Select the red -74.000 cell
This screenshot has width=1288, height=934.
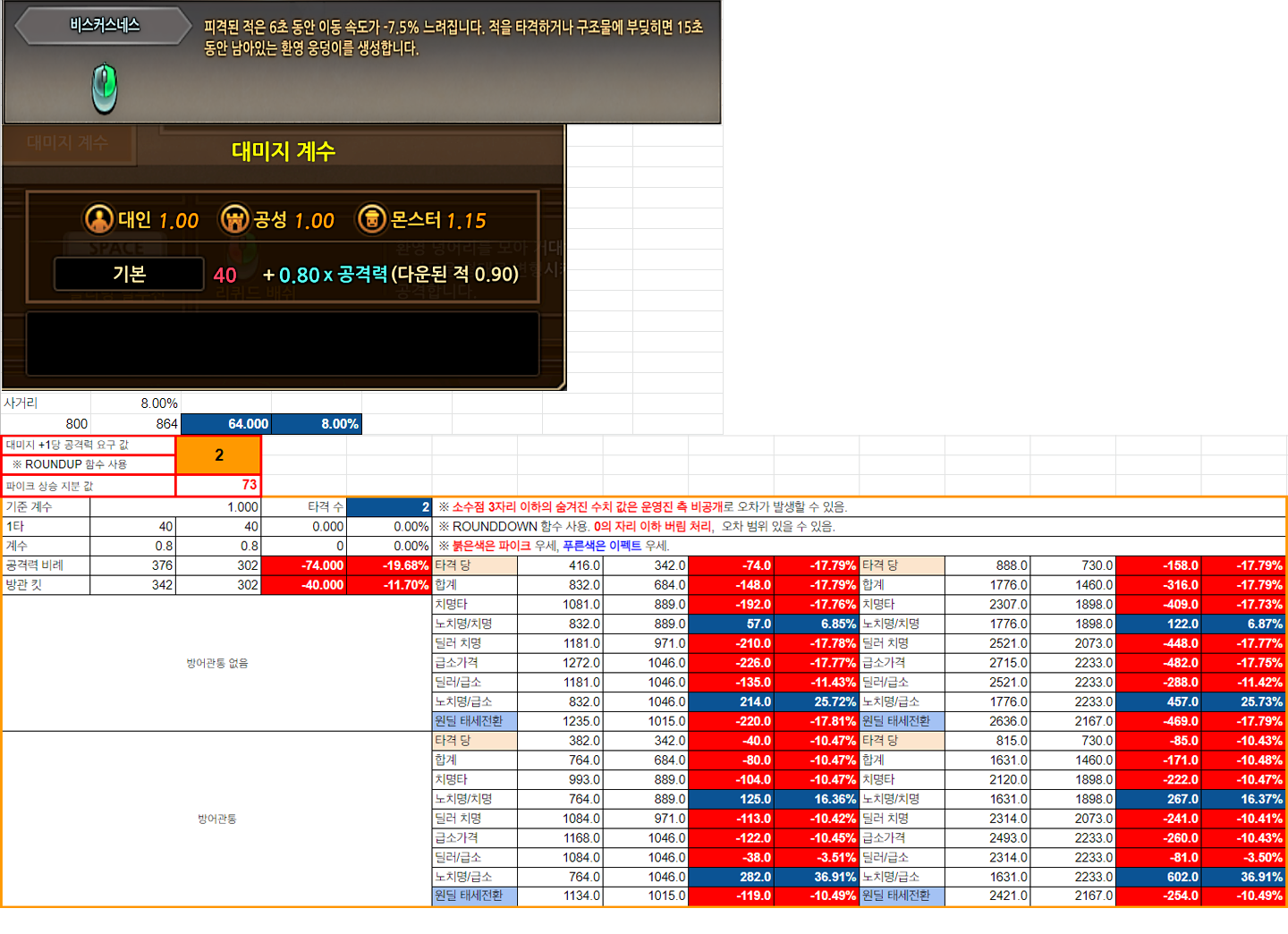(303, 565)
